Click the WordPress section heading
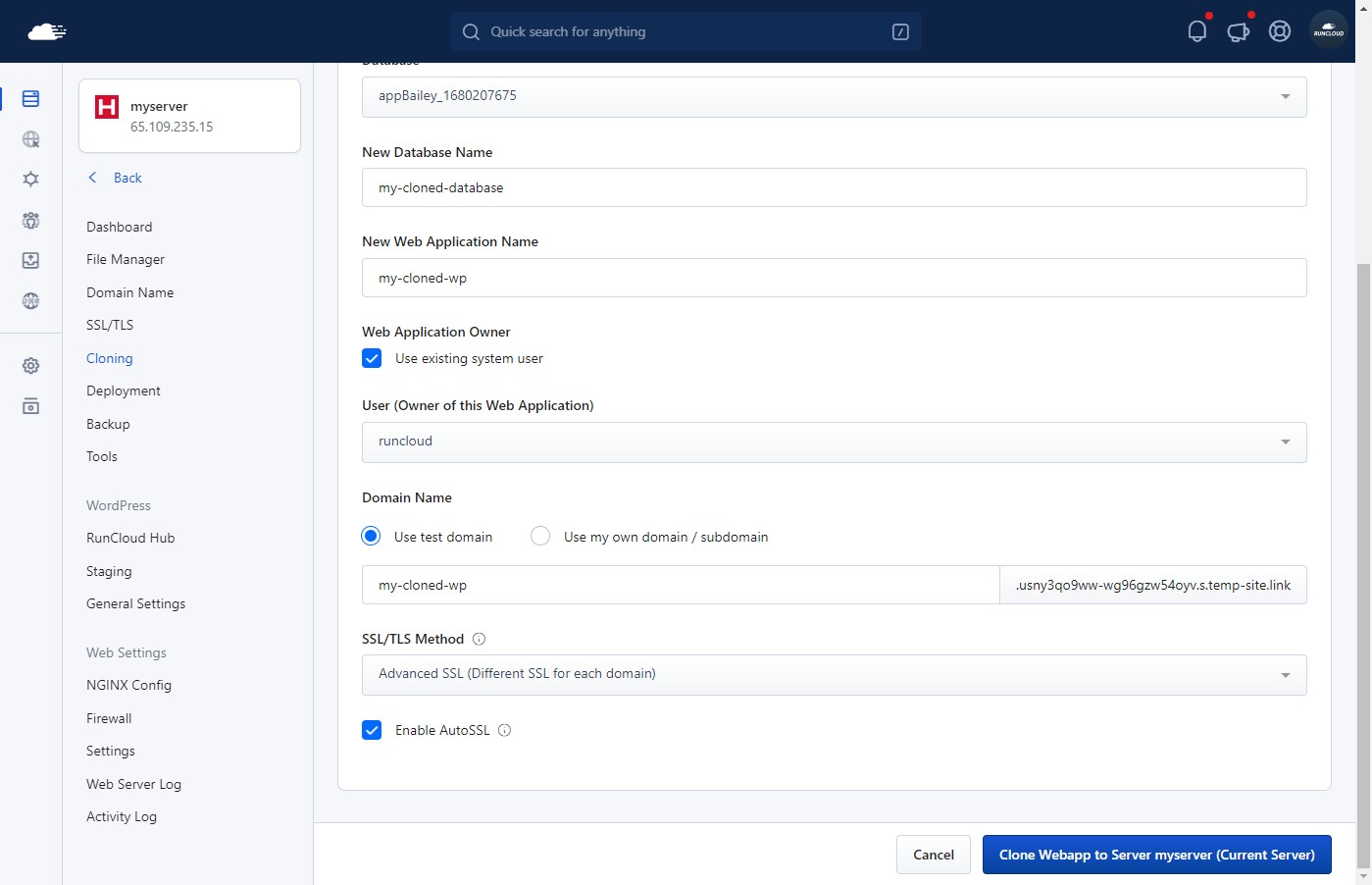This screenshot has height=885, width=1372. tap(119, 505)
